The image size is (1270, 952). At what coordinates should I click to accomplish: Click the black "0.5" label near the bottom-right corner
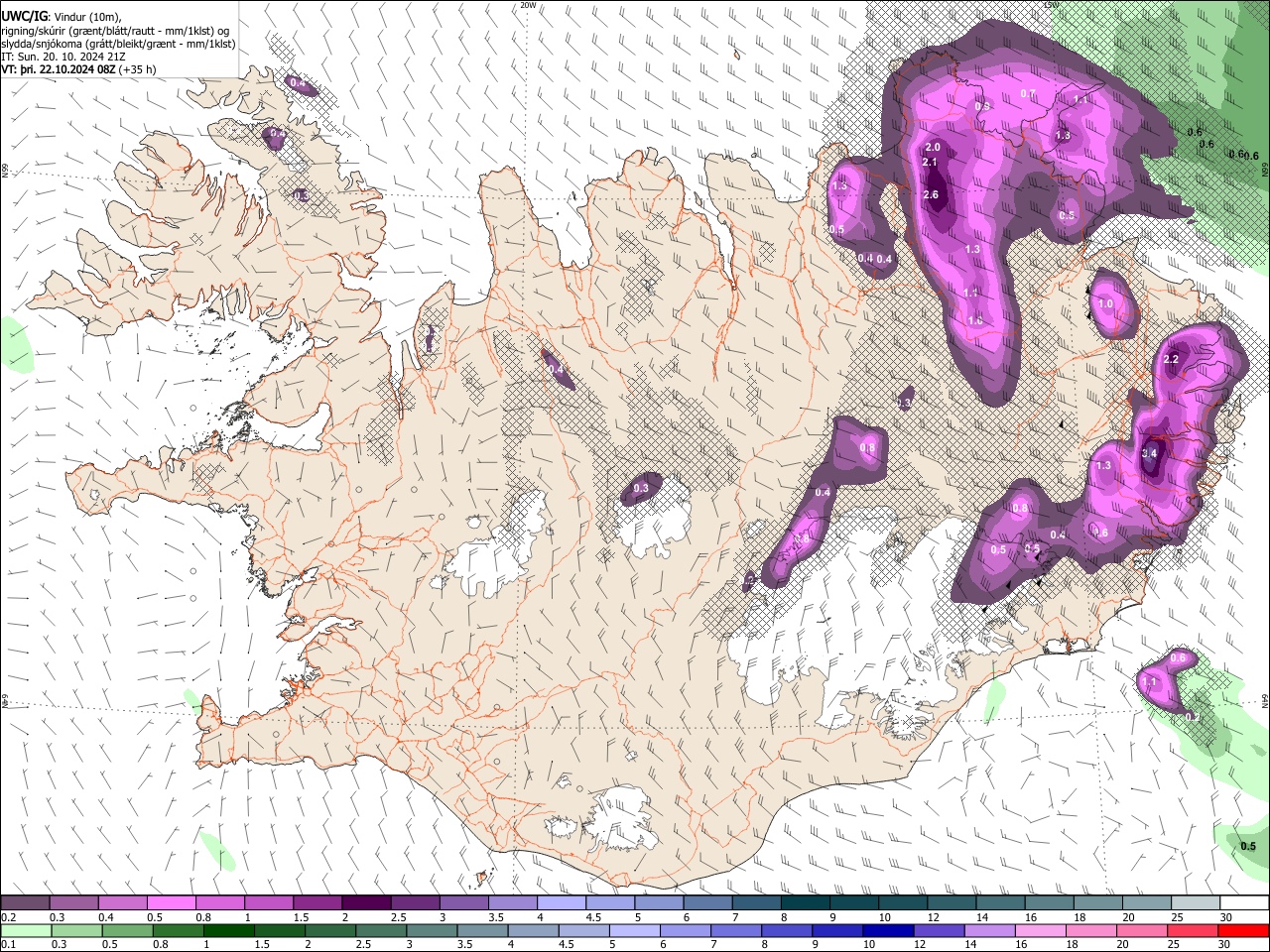click(x=1248, y=847)
